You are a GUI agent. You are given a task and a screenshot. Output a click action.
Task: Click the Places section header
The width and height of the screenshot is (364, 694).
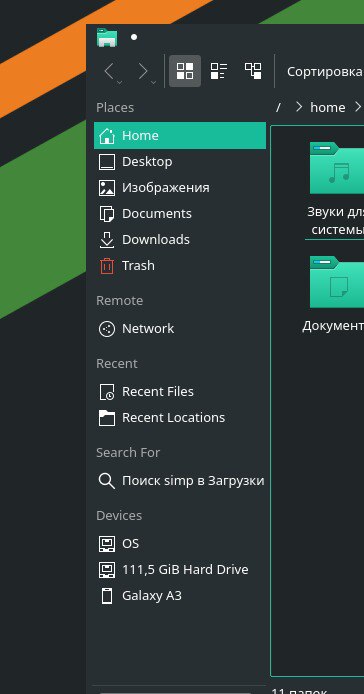click(x=115, y=108)
